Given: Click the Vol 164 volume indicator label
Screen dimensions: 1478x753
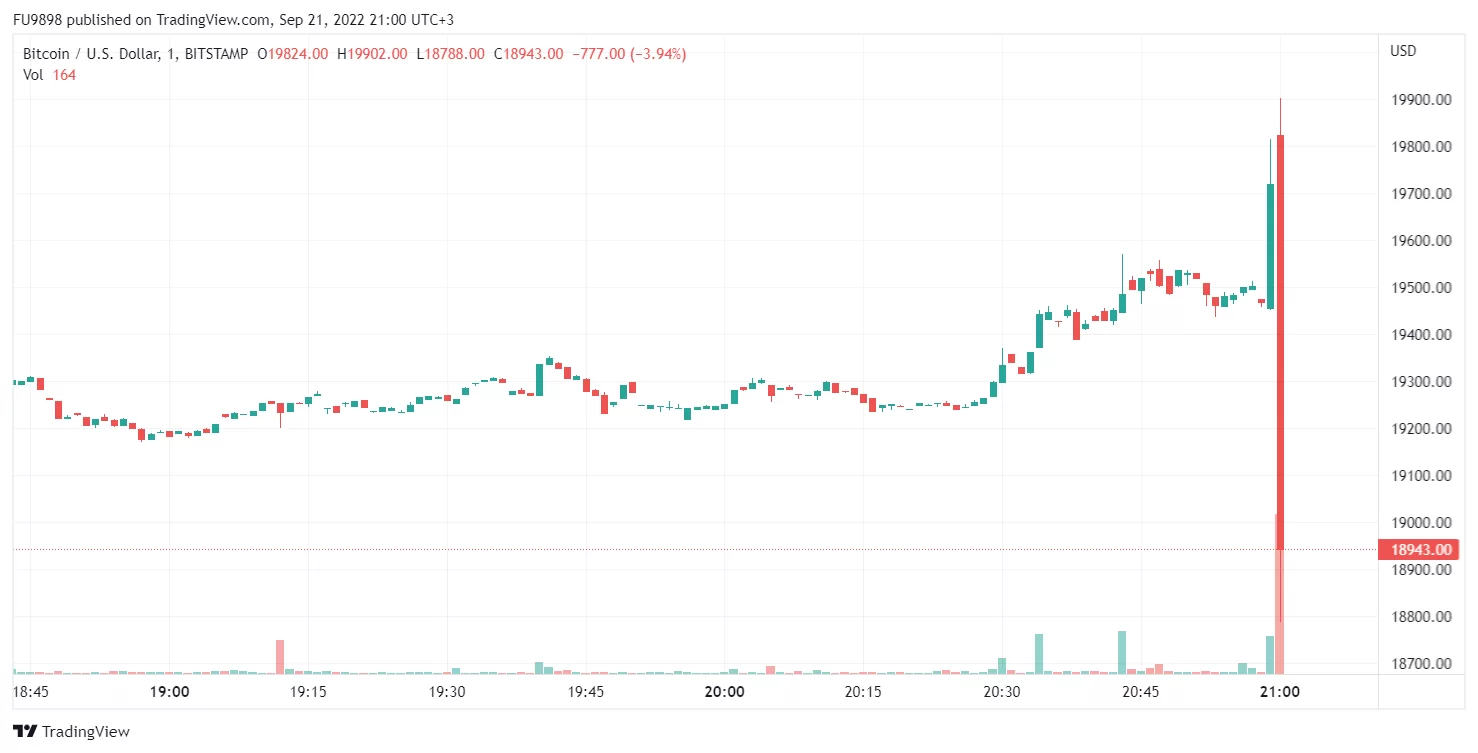Looking at the screenshot, I should [x=49, y=75].
